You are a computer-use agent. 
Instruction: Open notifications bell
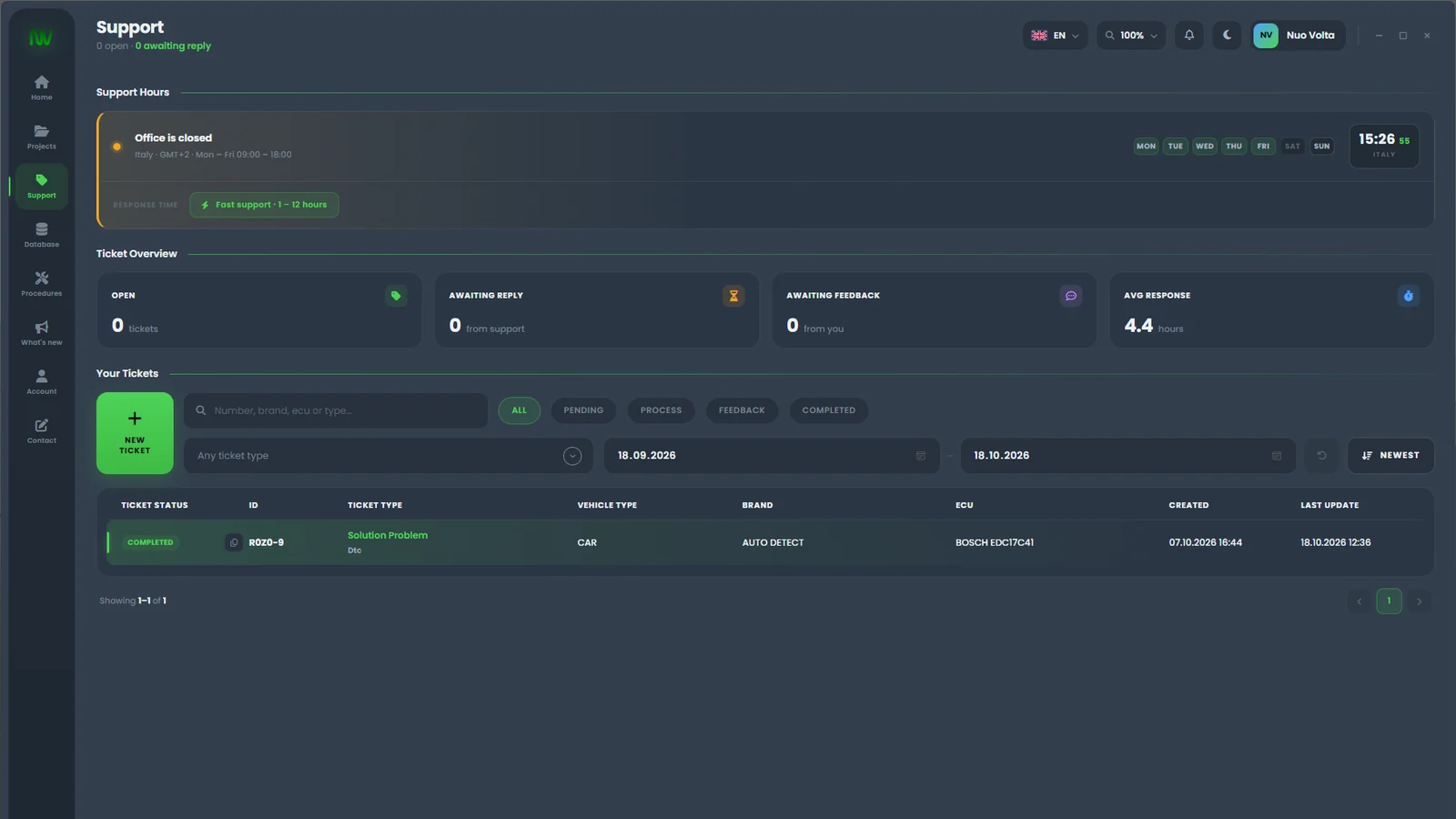point(1188,35)
